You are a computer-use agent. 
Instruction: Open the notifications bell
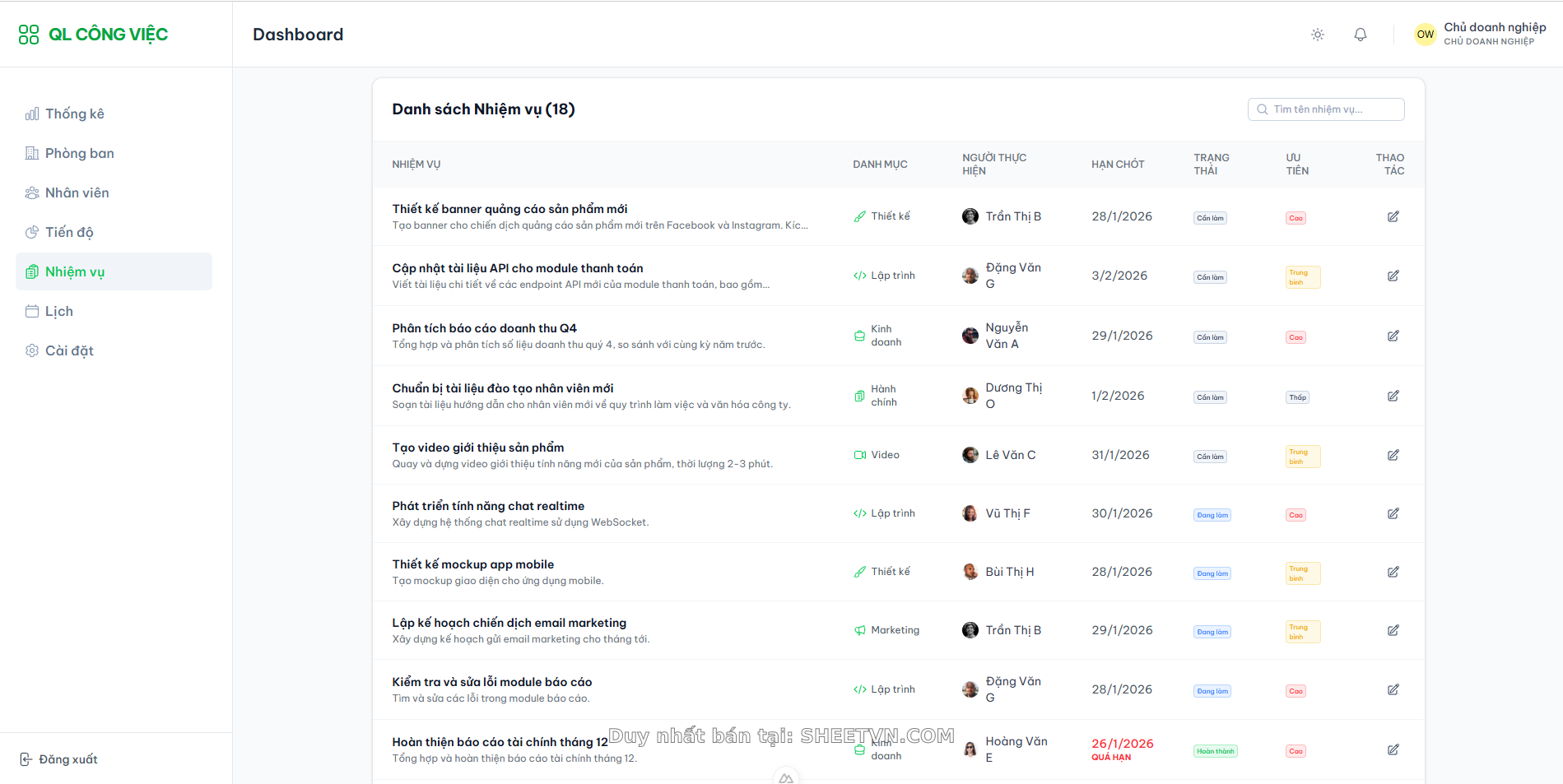[x=1360, y=35]
